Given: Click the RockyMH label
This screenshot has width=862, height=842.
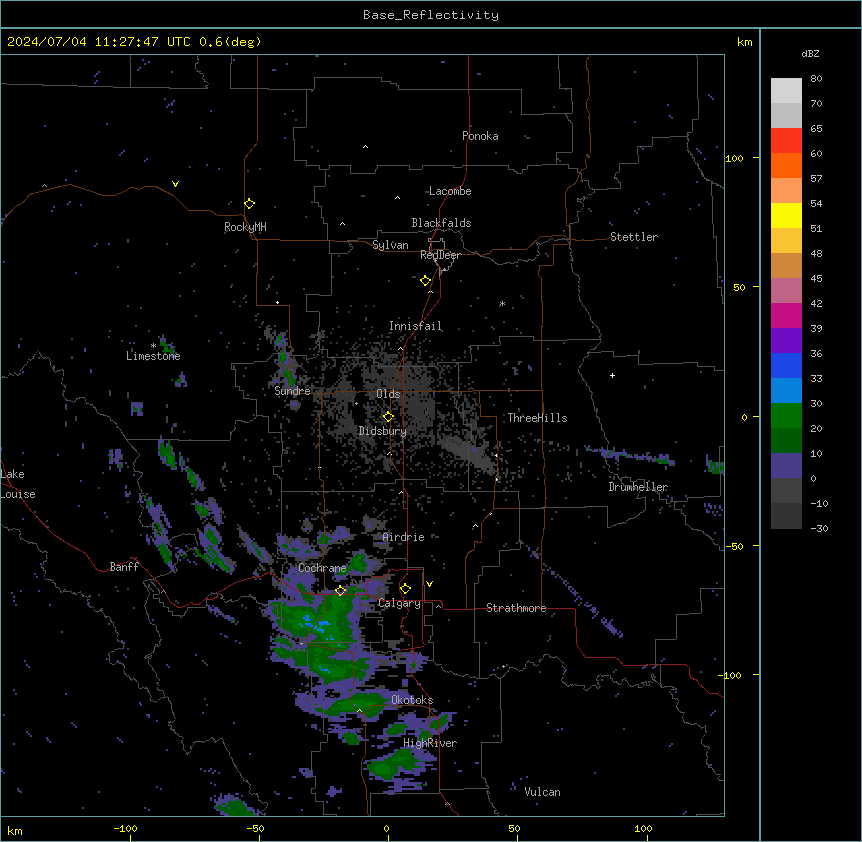Looking at the screenshot, I should [245, 227].
